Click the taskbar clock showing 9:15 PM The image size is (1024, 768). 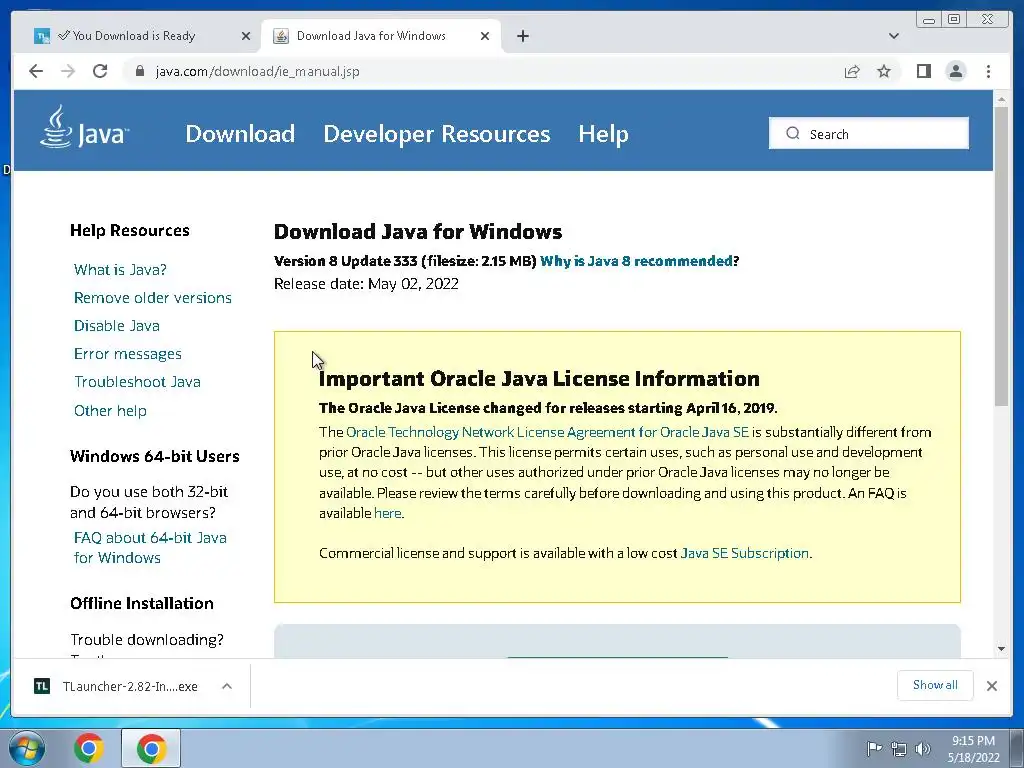point(973,749)
